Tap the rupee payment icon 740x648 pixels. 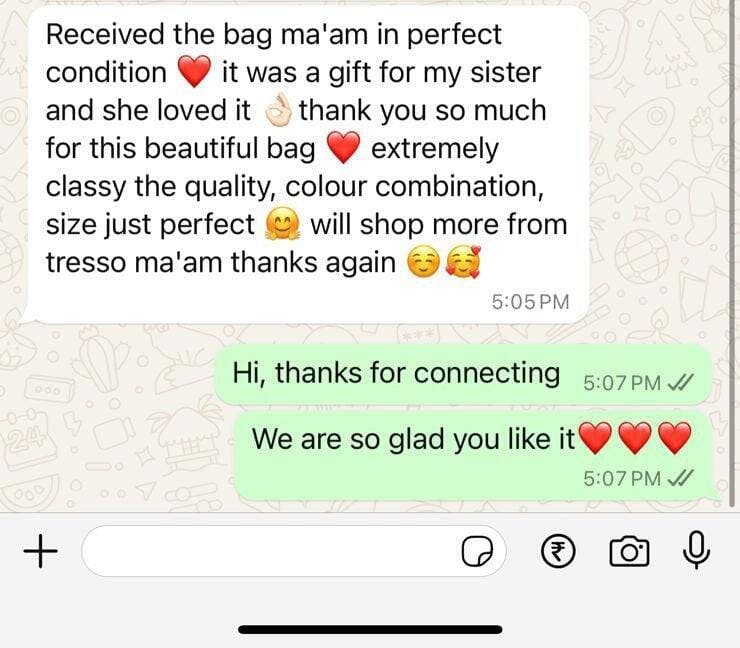(558, 551)
